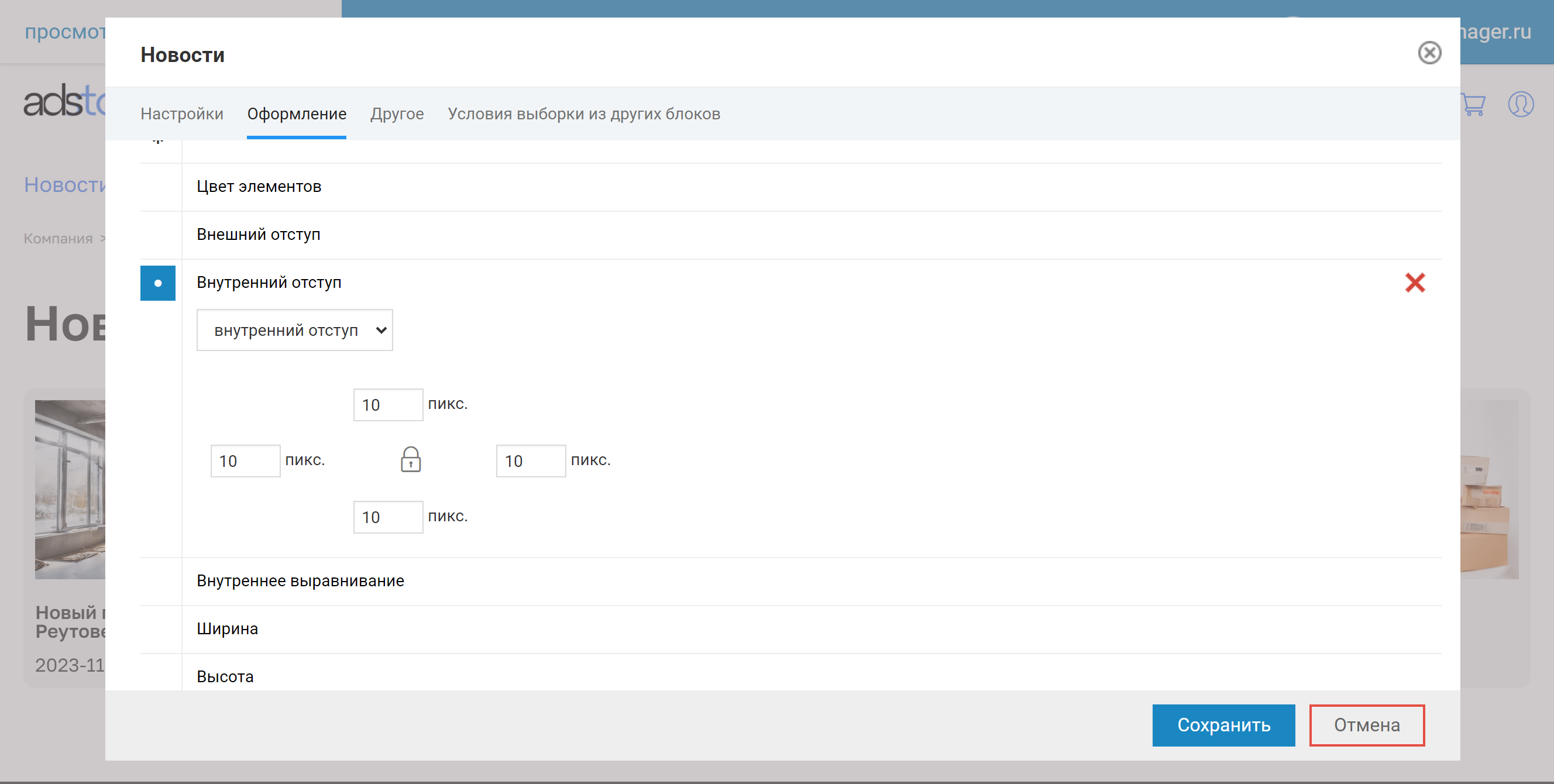Click the Отмена button
This screenshot has height=784, width=1554.
(1366, 725)
